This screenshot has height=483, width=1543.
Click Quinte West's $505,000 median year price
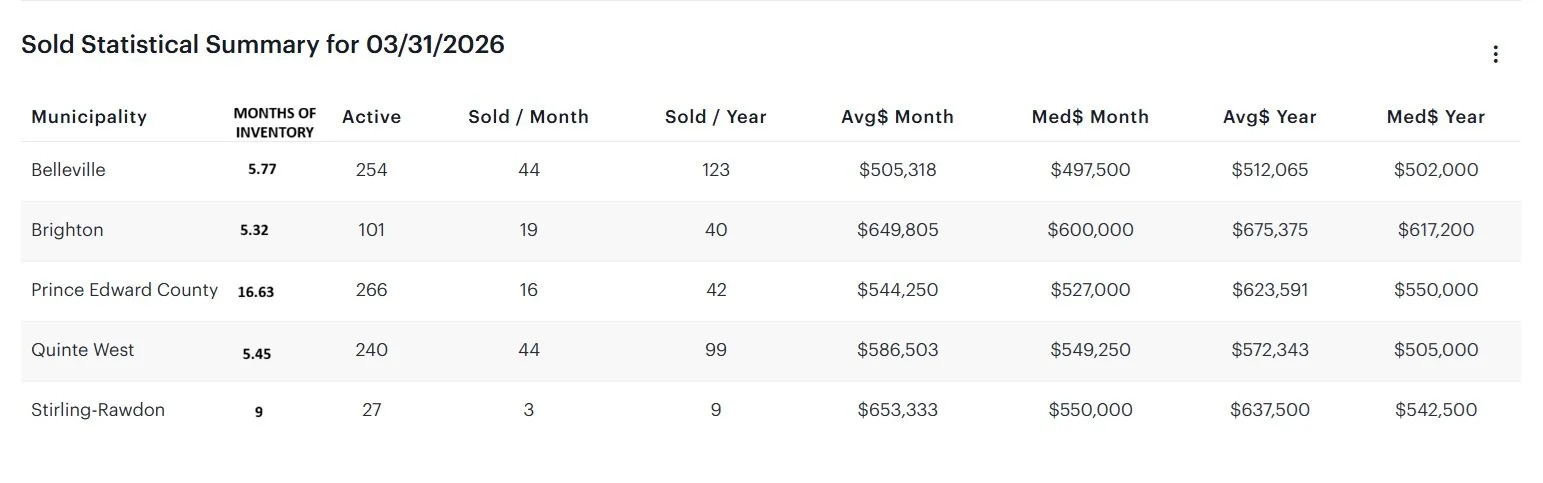[x=1435, y=350]
